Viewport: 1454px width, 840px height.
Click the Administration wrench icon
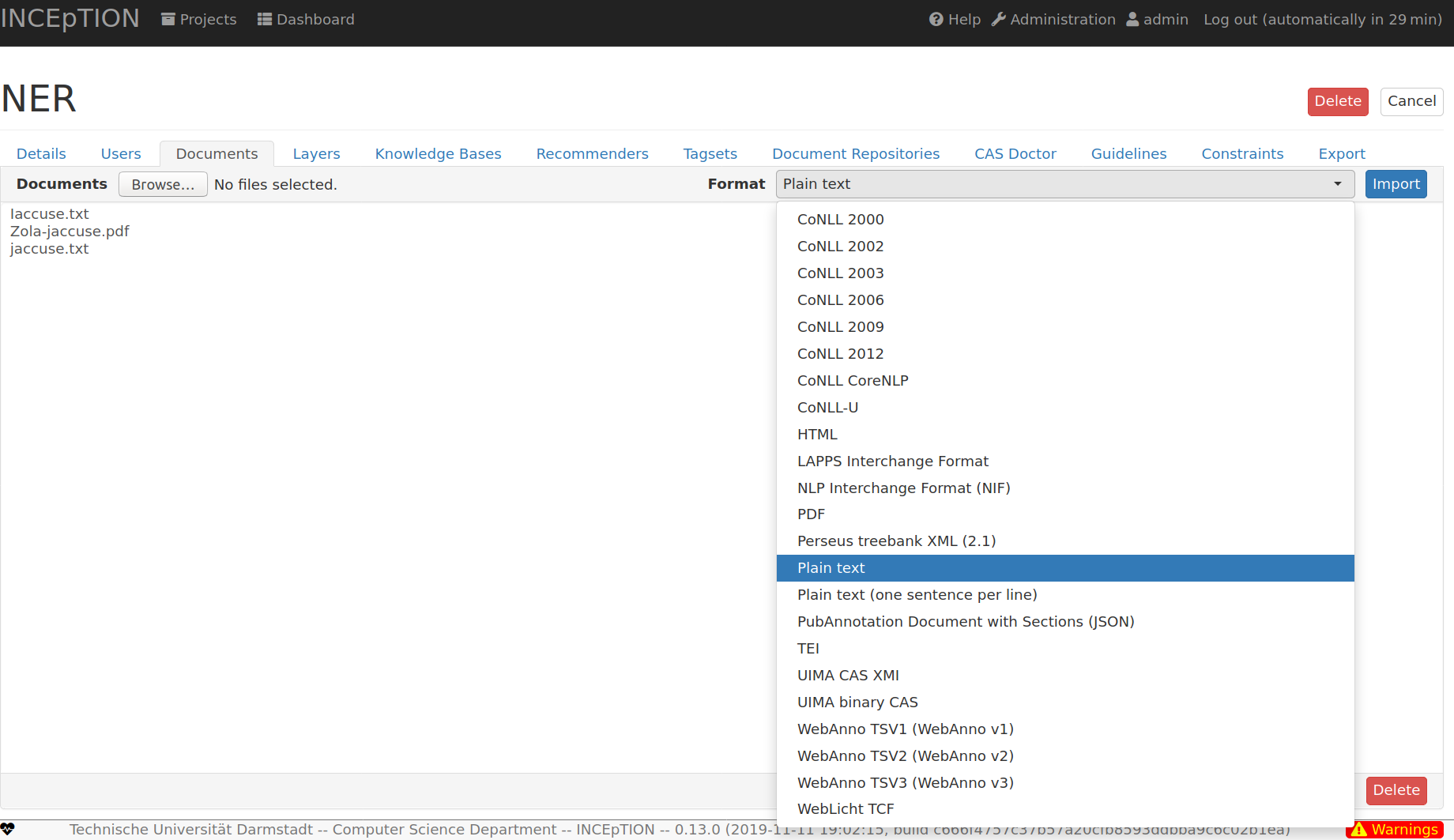click(999, 20)
